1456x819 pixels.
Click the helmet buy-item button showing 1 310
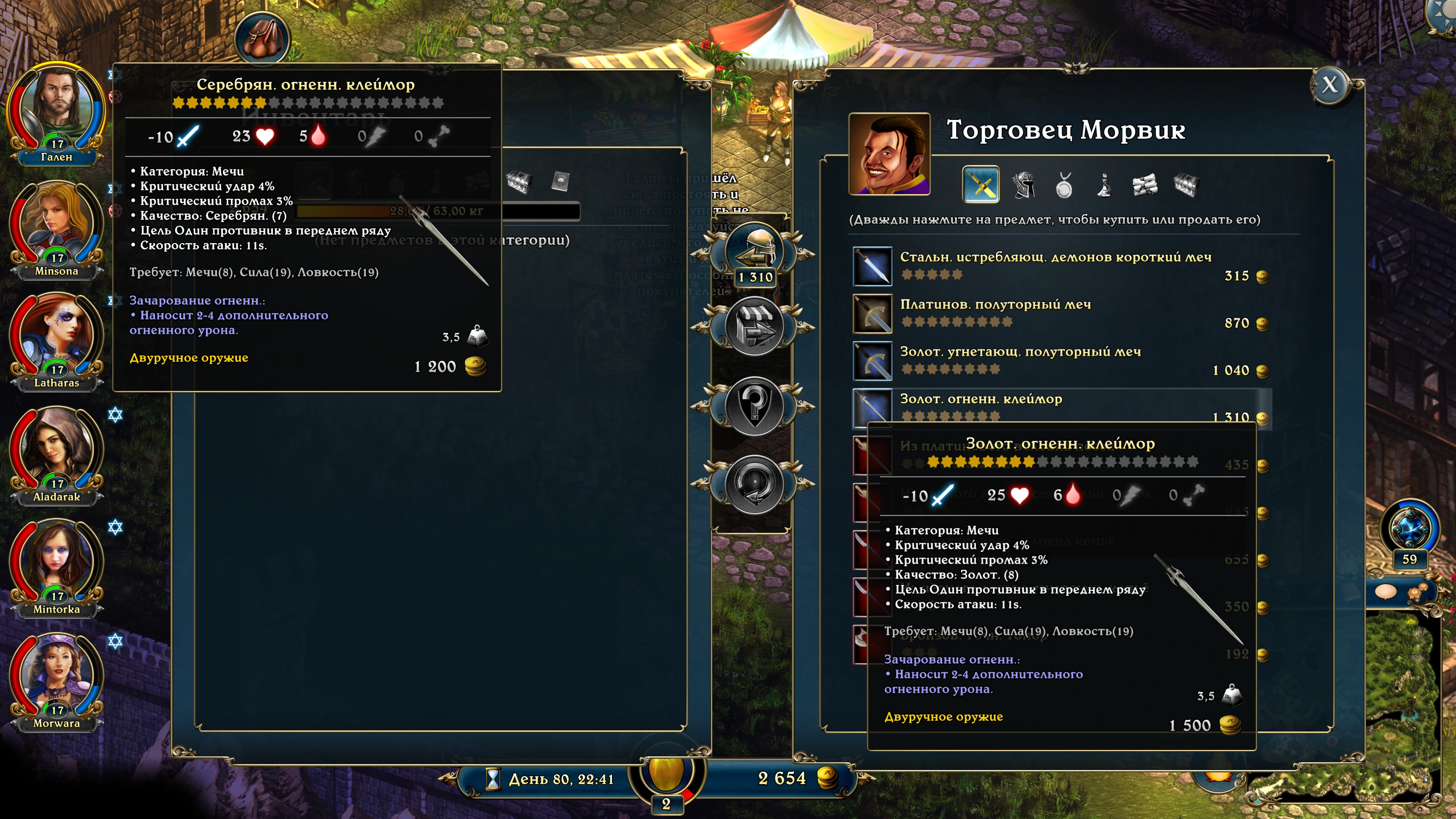pyautogui.click(x=754, y=253)
